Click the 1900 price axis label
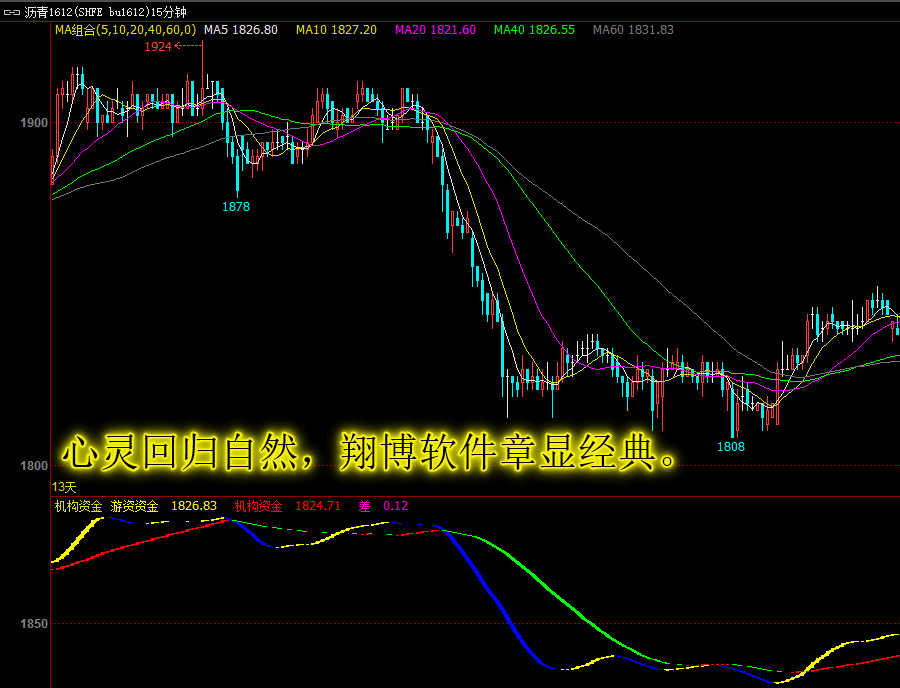The height and width of the screenshot is (688, 900). pyautogui.click(x=34, y=123)
